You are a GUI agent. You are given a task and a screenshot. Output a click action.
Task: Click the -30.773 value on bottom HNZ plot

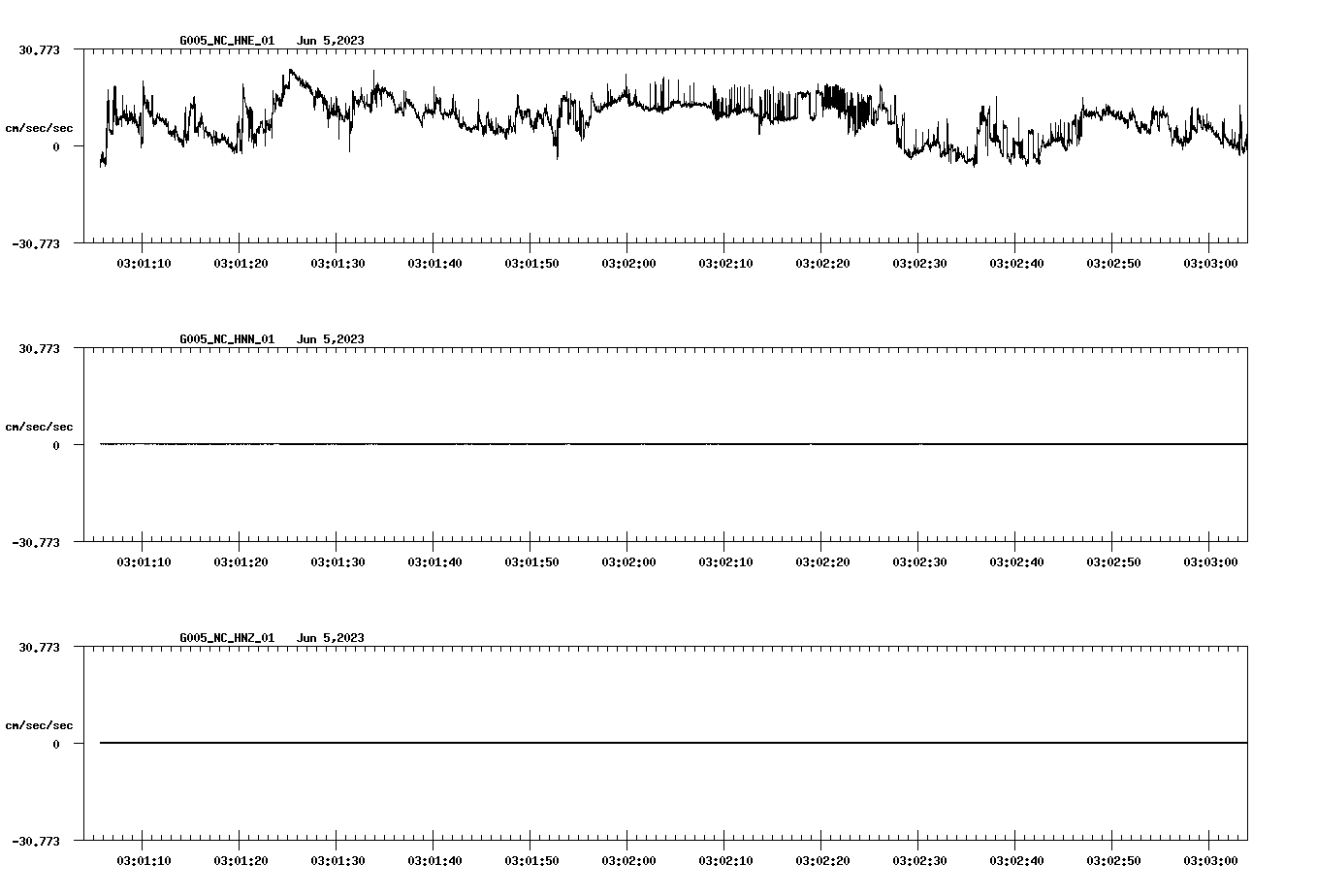(x=38, y=843)
